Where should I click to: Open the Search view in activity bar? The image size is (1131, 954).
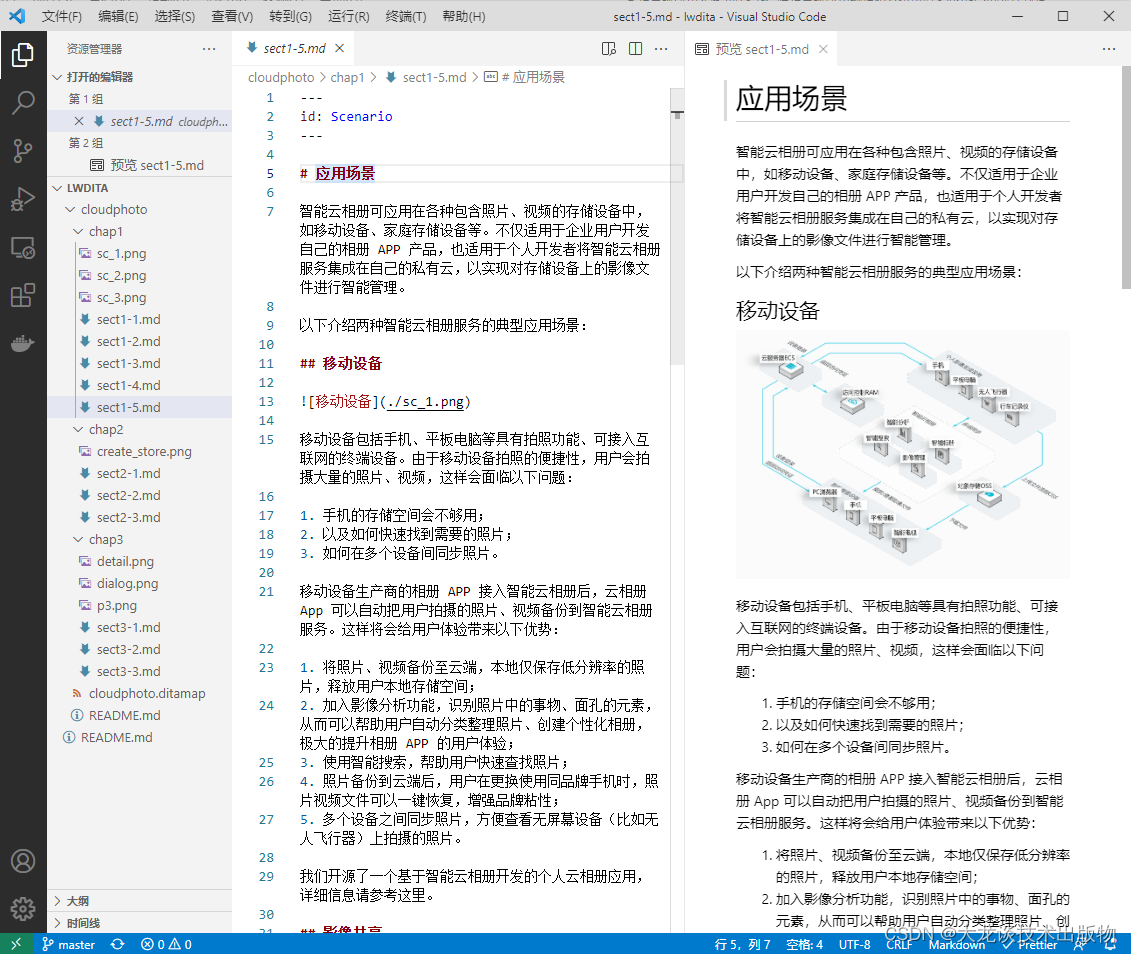(x=23, y=103)
